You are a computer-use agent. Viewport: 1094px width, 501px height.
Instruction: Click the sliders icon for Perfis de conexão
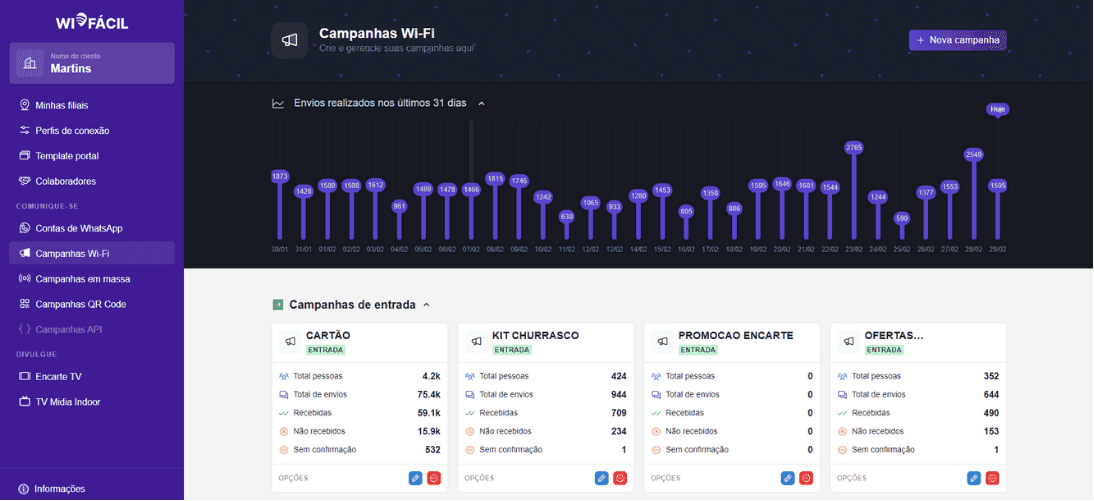pyautogui.click(x=24, y=130)
